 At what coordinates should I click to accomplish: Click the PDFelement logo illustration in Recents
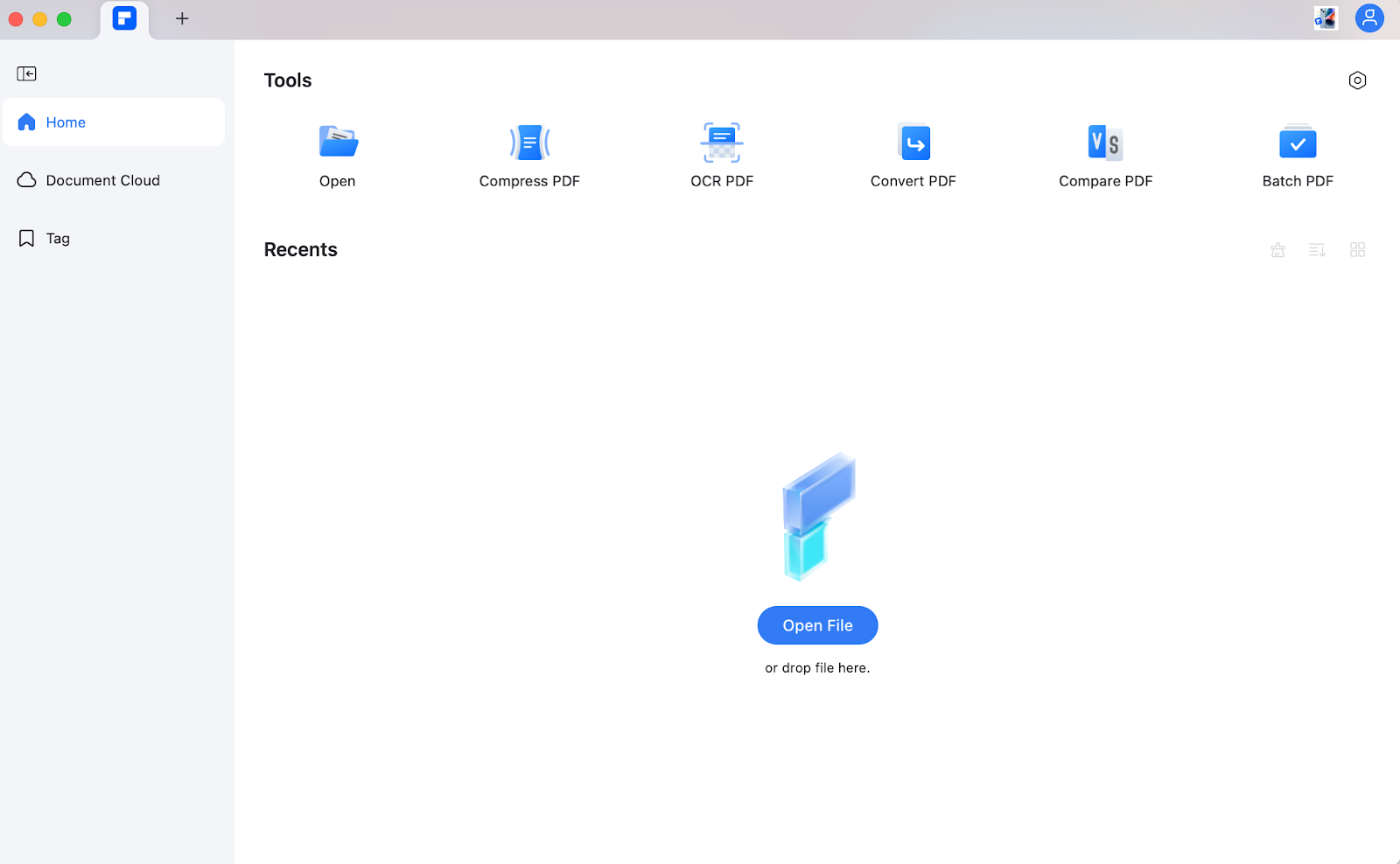818,517
